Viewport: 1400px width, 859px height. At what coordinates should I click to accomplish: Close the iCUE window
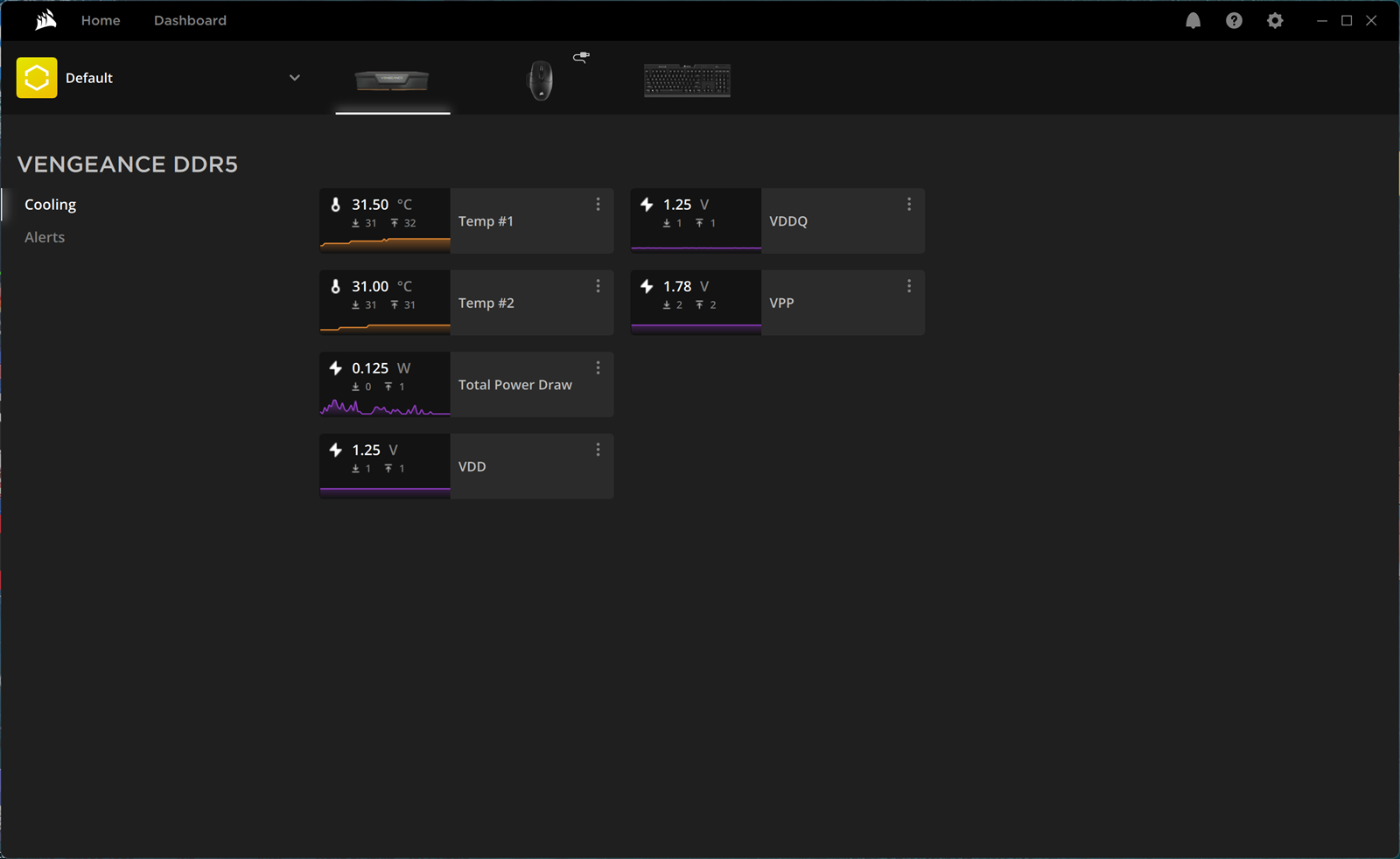click(x=1371, y=20)
